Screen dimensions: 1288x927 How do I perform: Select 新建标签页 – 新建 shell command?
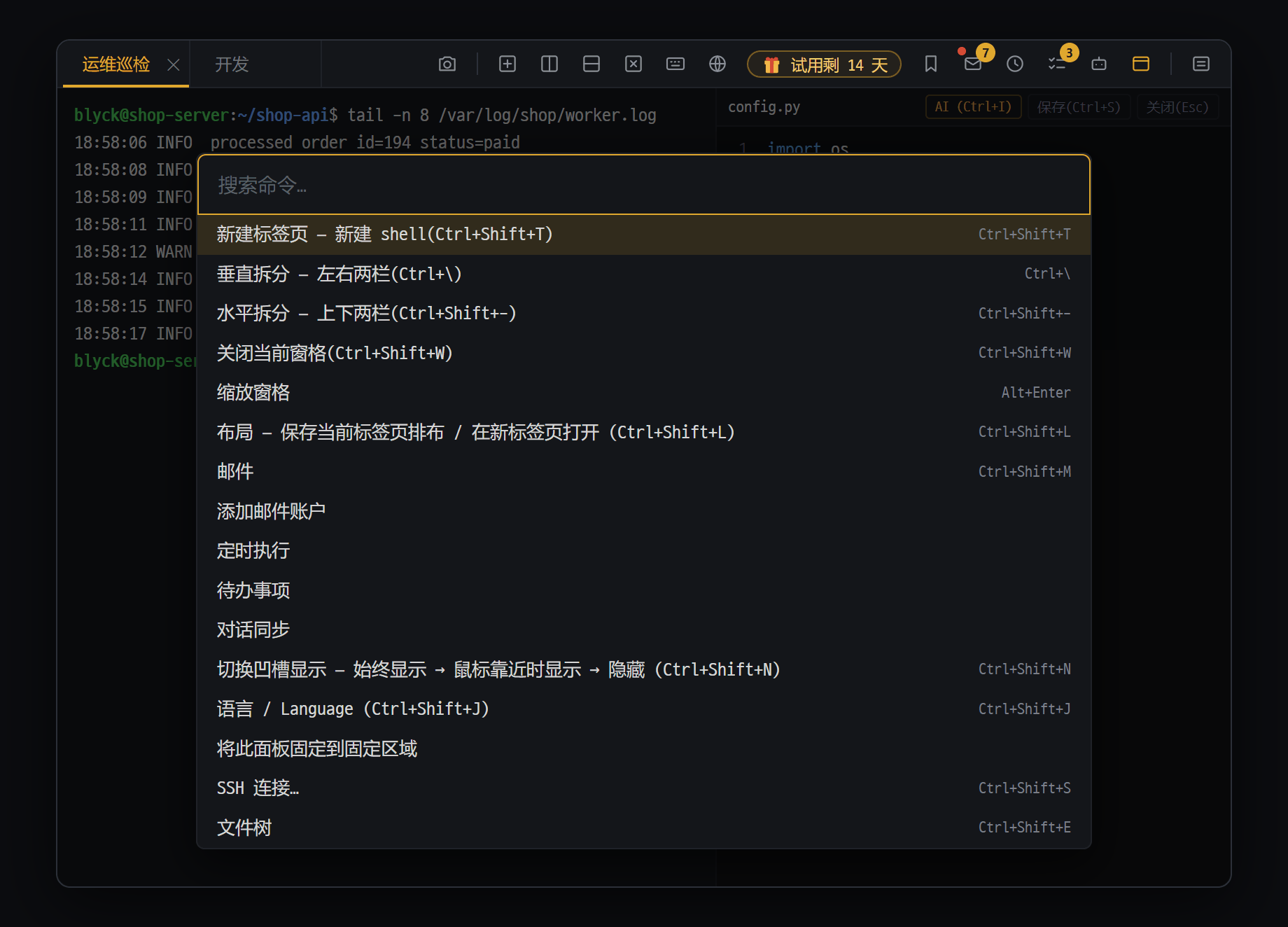pos(644,235)
